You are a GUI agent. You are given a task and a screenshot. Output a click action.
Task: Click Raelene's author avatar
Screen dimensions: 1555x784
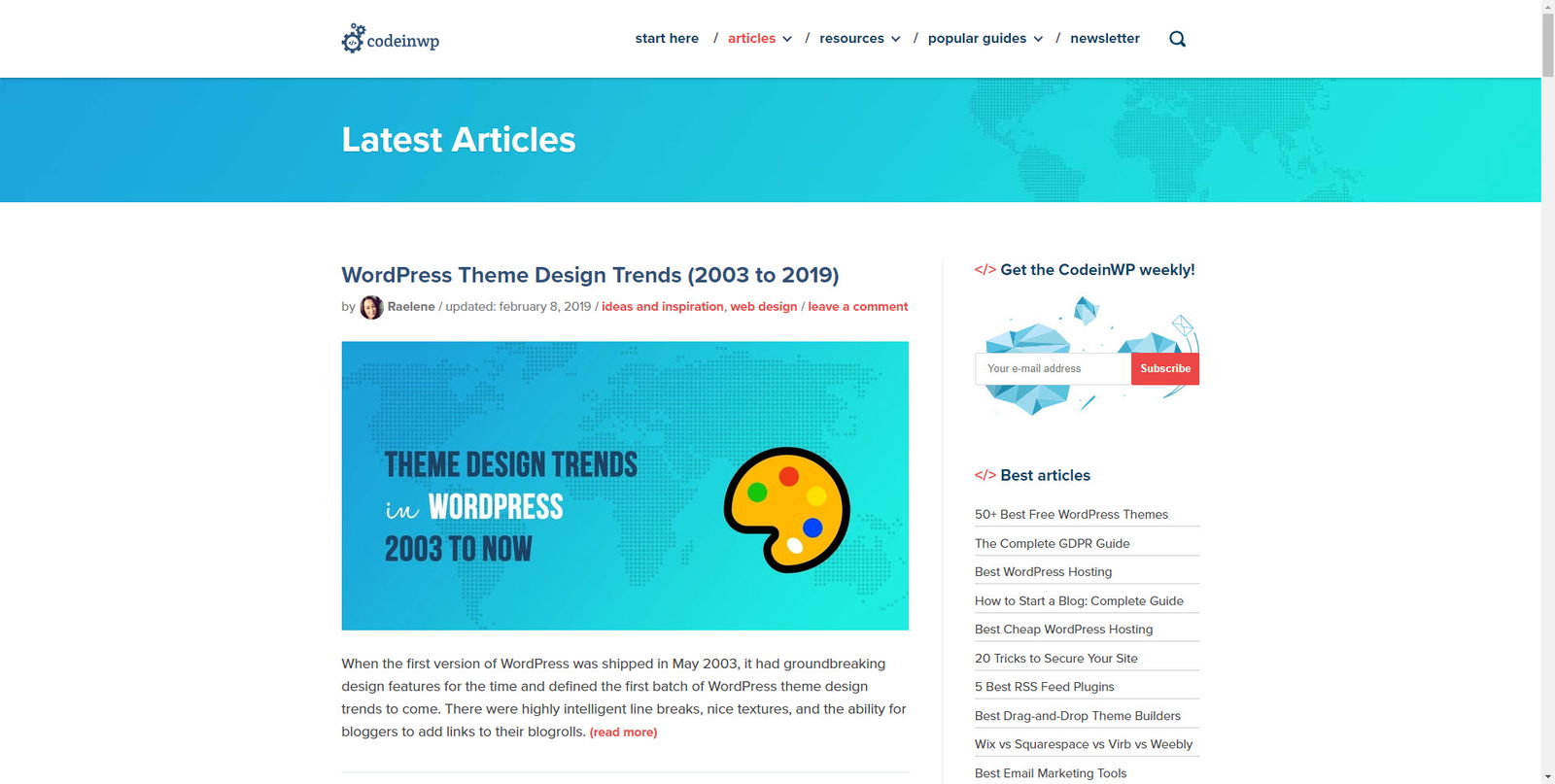[371, 307]
